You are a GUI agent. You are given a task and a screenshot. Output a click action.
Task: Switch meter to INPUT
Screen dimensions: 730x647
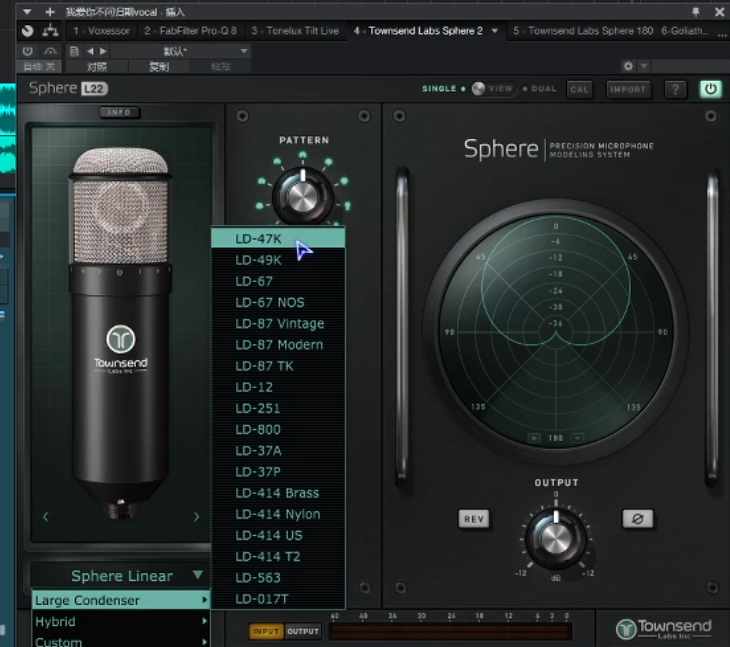pyautogui.click(x=266, y=631)
